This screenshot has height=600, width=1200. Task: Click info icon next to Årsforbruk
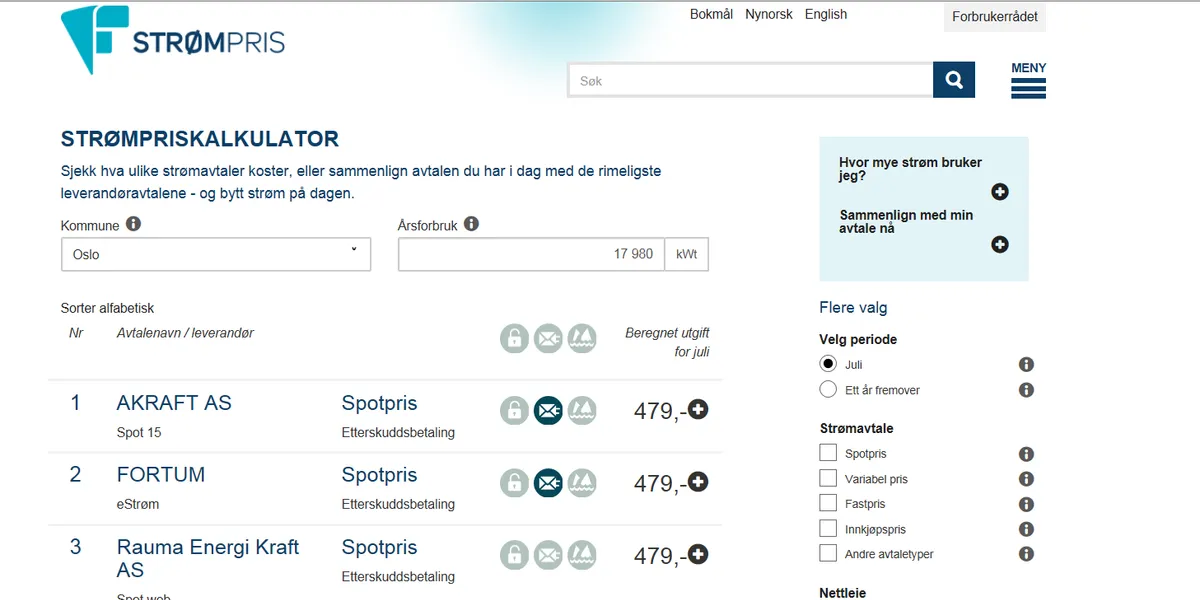tap(471, 224)
